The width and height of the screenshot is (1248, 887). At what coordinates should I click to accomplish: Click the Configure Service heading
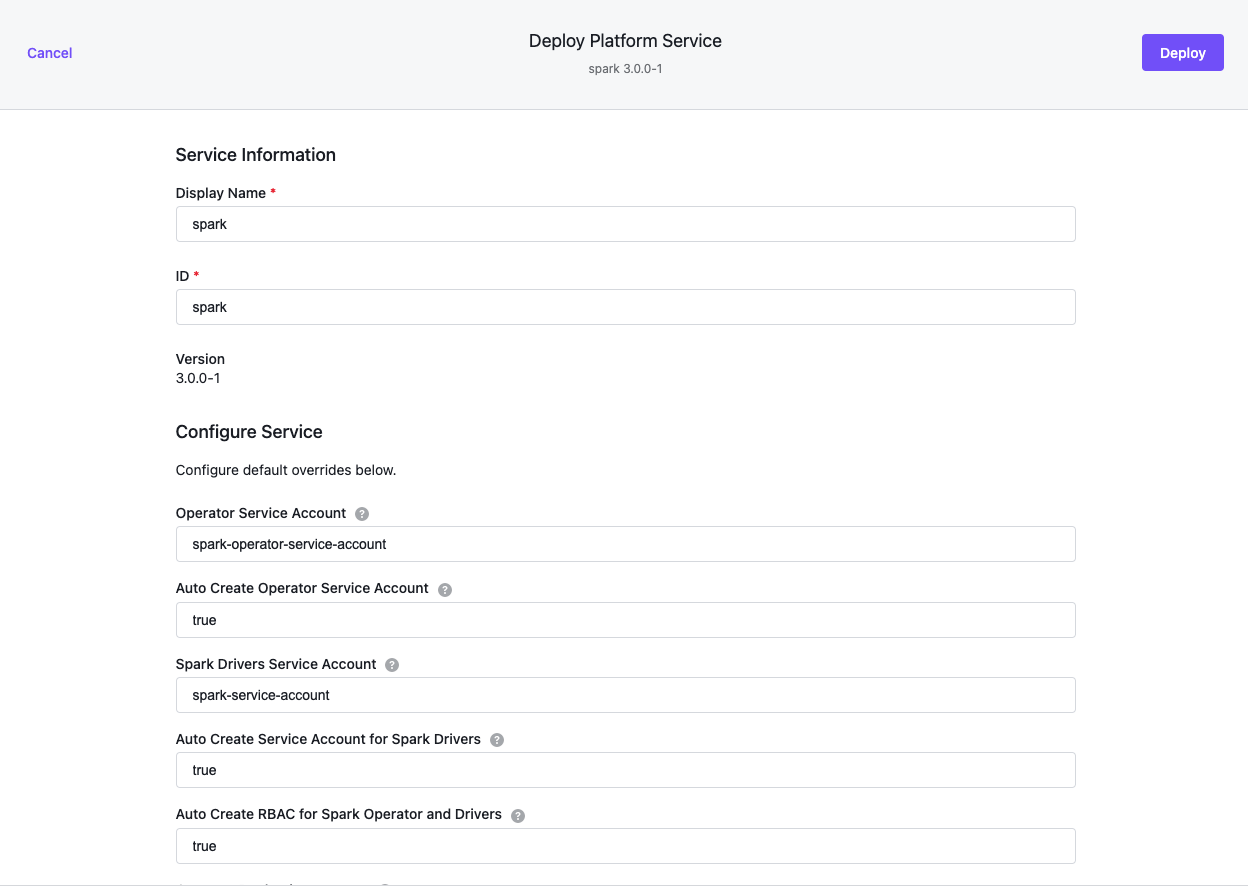coord(249,432)
